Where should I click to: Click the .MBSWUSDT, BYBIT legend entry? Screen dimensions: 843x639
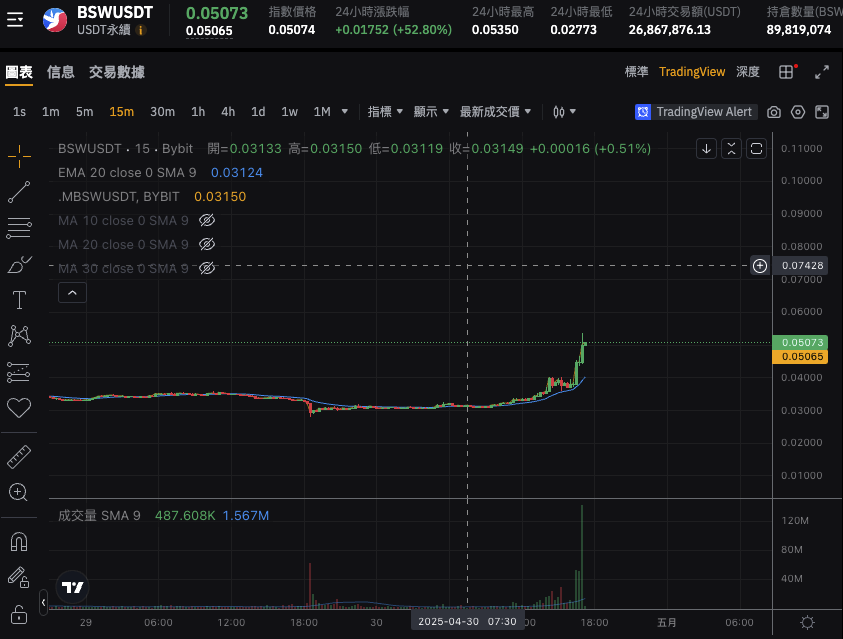(x=118, y=197)
